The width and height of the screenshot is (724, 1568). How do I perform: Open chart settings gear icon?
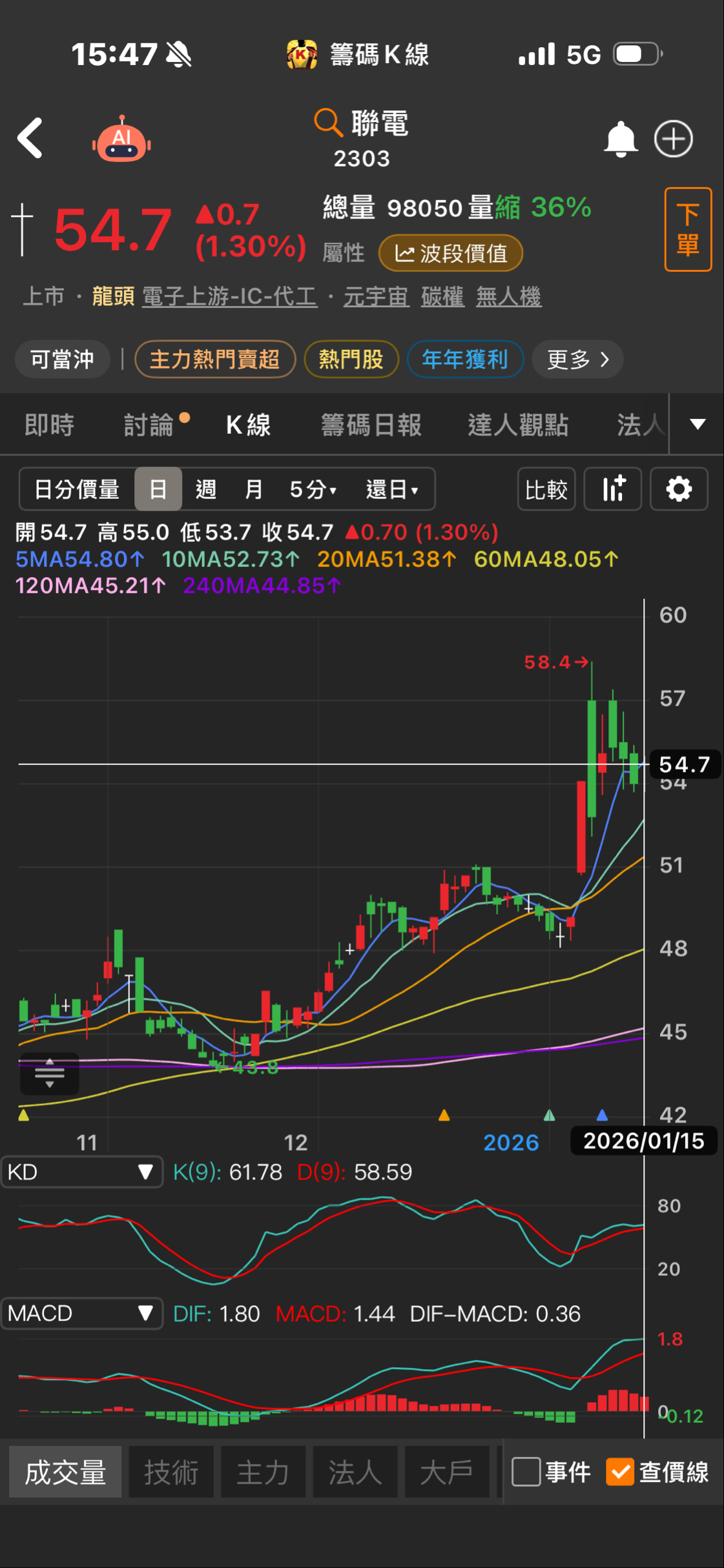pos(679,489)
